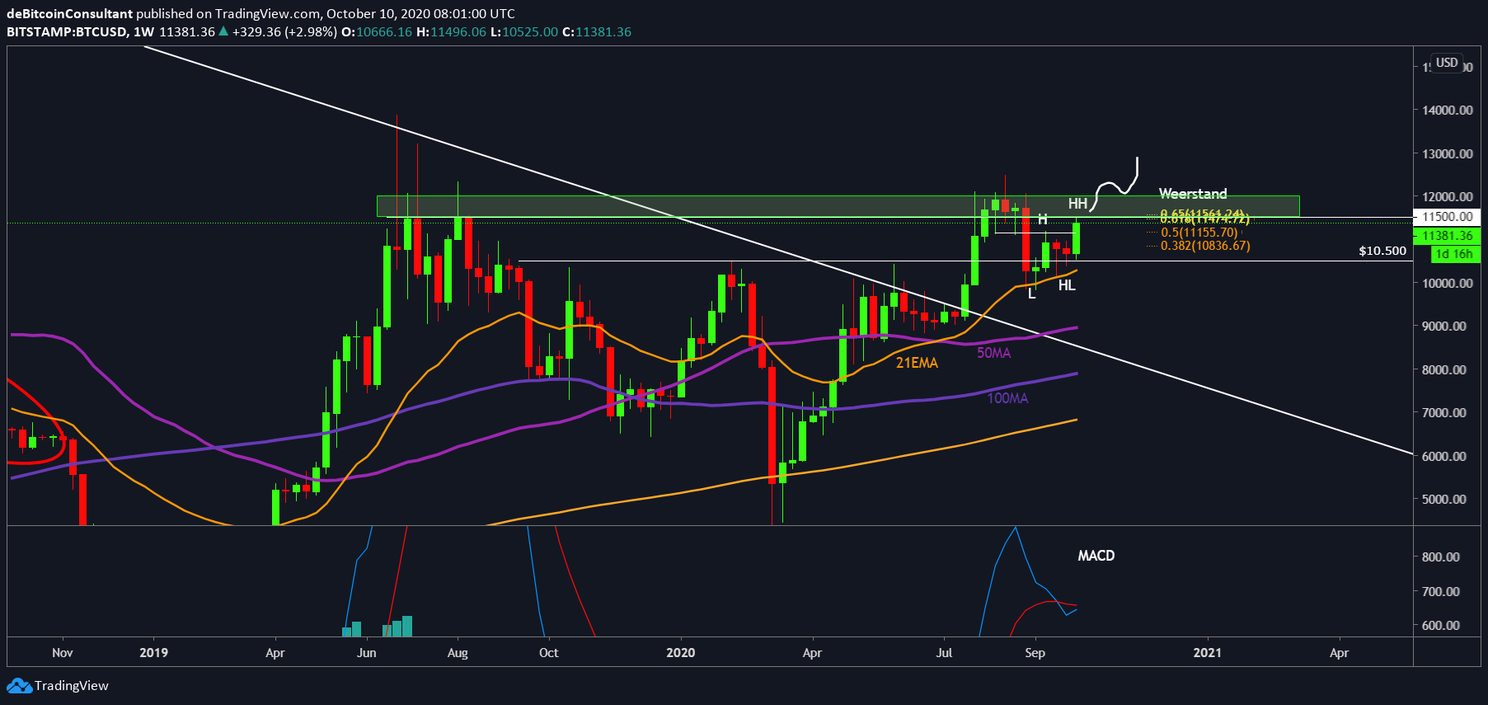Select the HL annotation label
This screenshot has width=1488, height=705.
tap(1067, 286)
